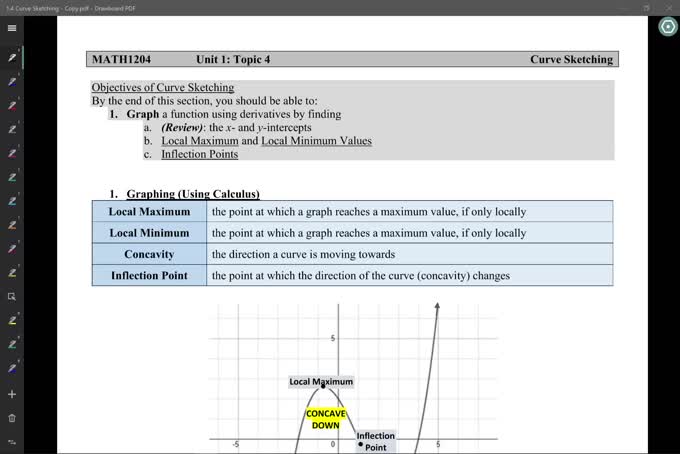Image resolution: width=680 pixels, height=454 pixels.
Task: Select the gray pen, fourth pen in the sidebar
Action: (x=12, y=129)
